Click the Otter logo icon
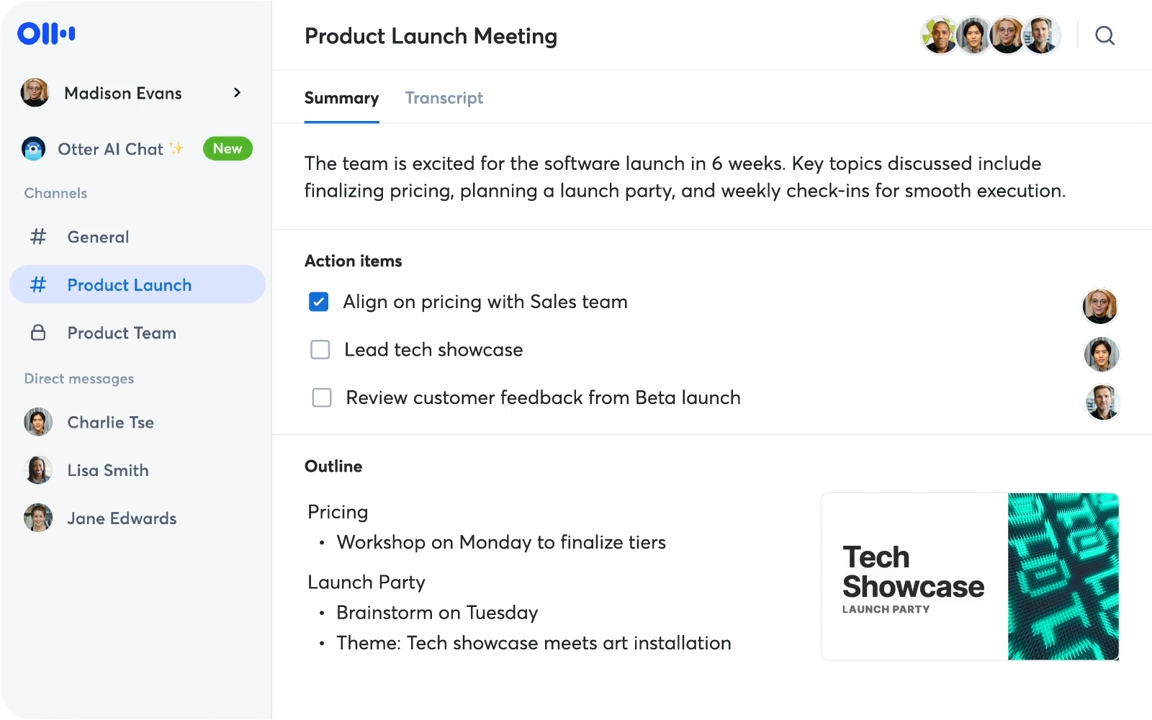1152x720 pixels. click(x=46, y=33)
